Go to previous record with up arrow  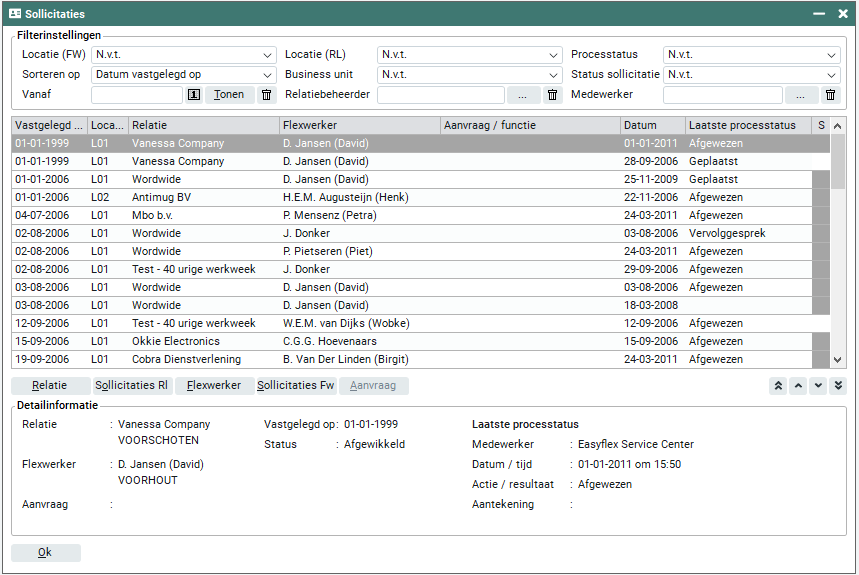[798, 386]
